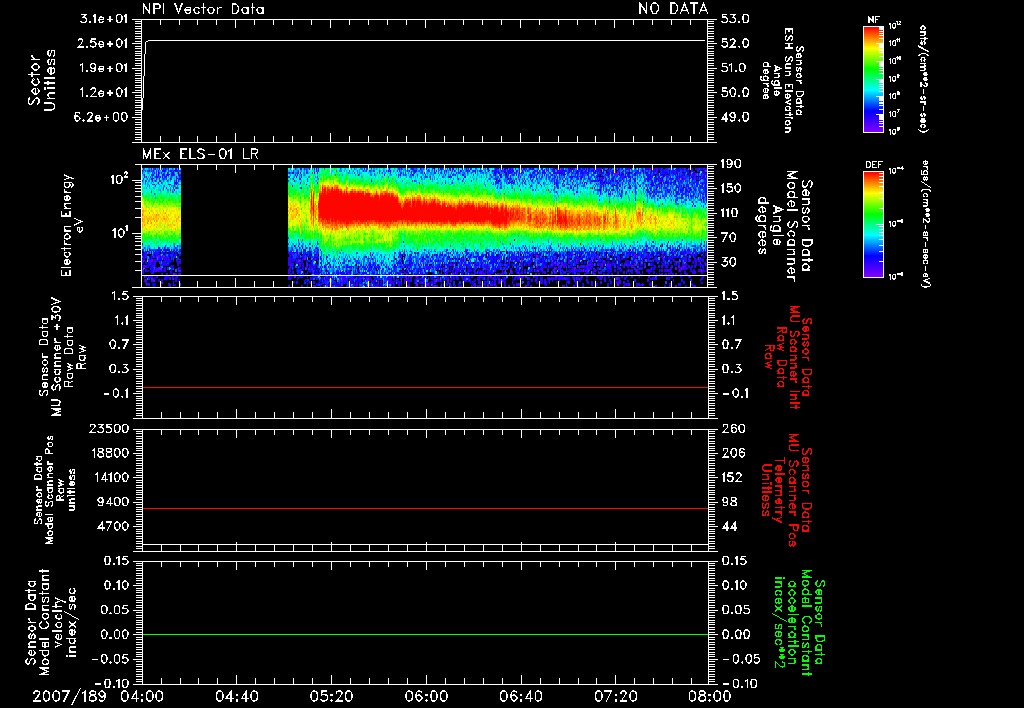
Task: Click the 'Sector Unitless' axis label
Action: pos(42,80)
